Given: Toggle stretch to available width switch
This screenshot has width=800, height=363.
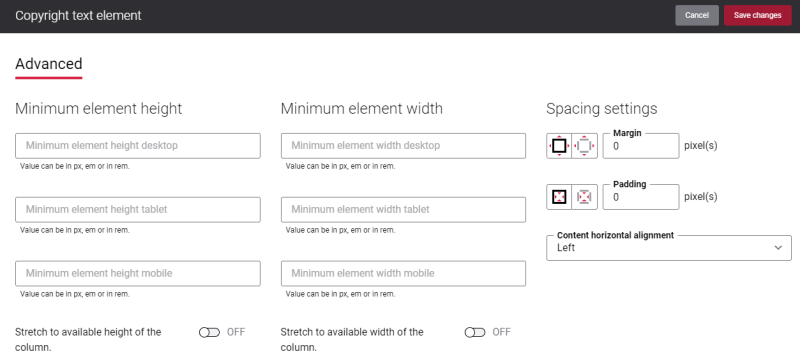Looking at the screenshot, I should click(x=475, y=332).
